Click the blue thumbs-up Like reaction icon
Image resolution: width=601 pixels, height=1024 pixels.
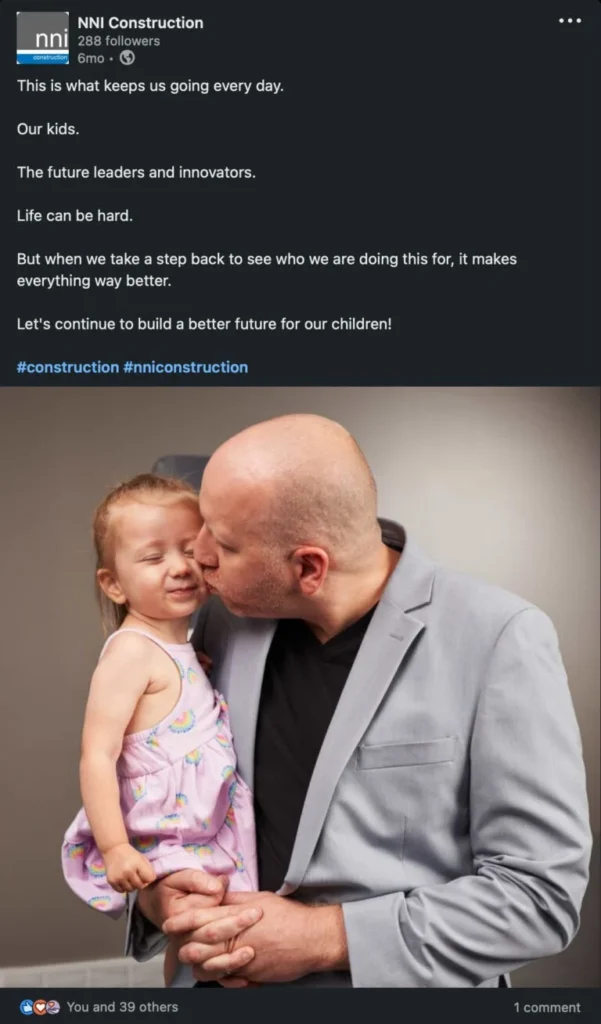point(27,1007)
